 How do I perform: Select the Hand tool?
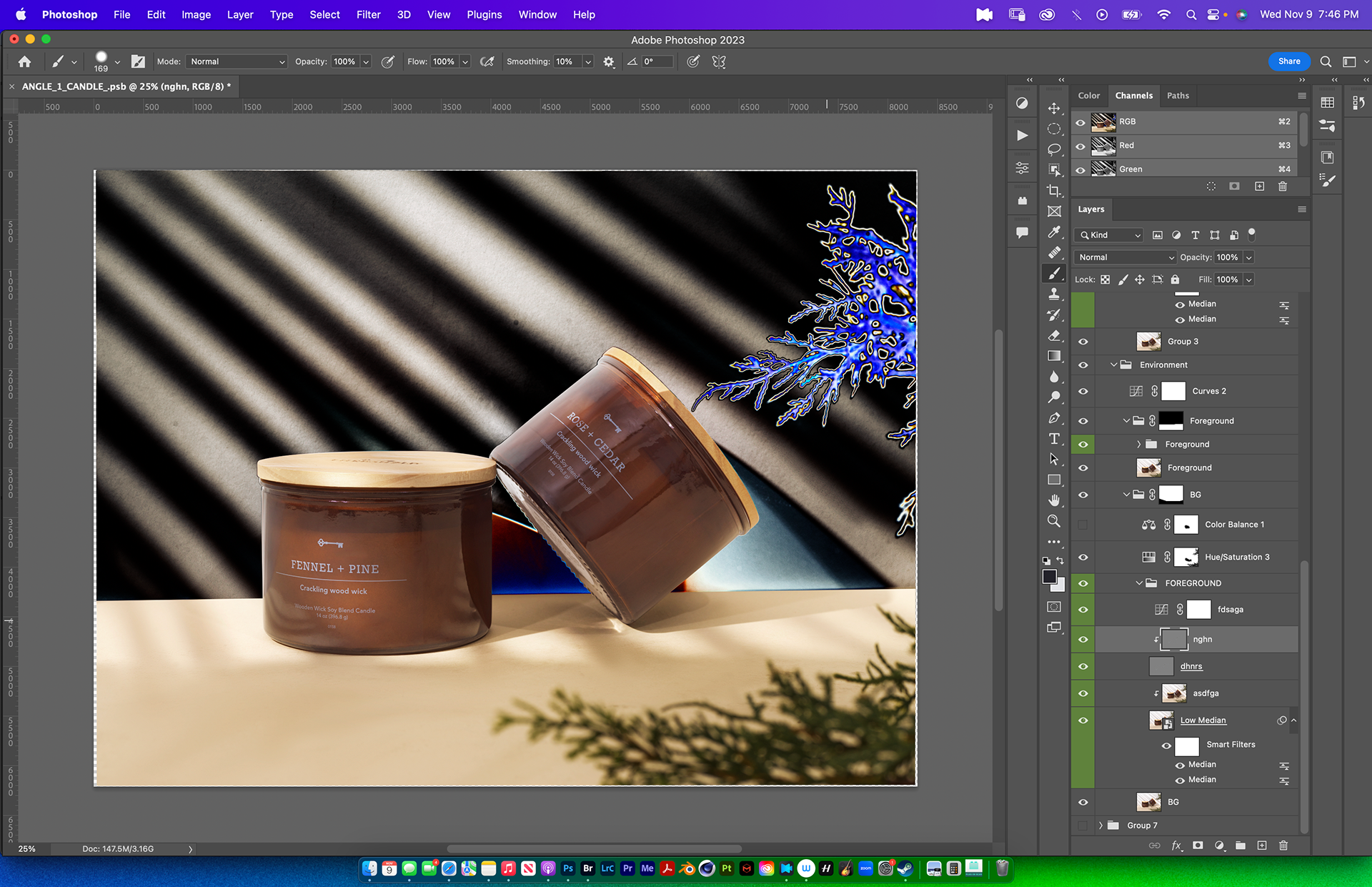pyautogui.click(x=1054, y=500)
